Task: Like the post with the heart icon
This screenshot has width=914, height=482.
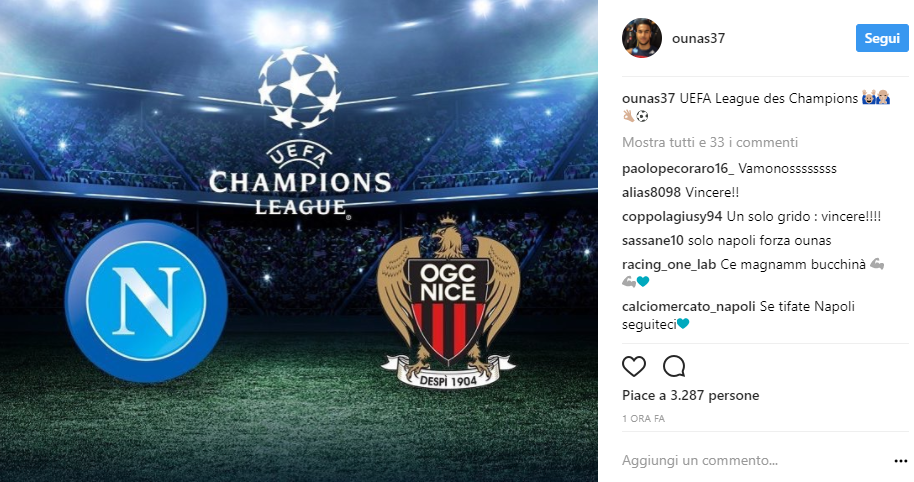Action: pos(634,367)
